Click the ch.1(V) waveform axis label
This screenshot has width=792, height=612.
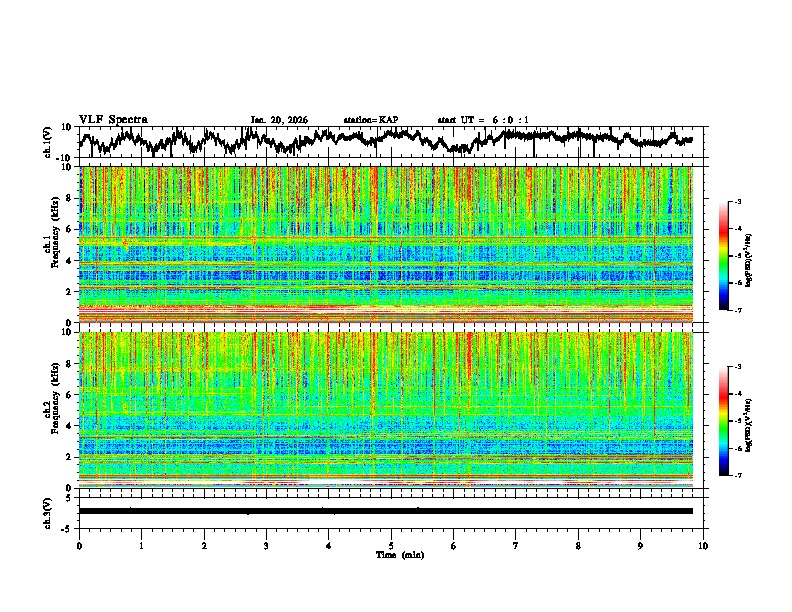48,142
